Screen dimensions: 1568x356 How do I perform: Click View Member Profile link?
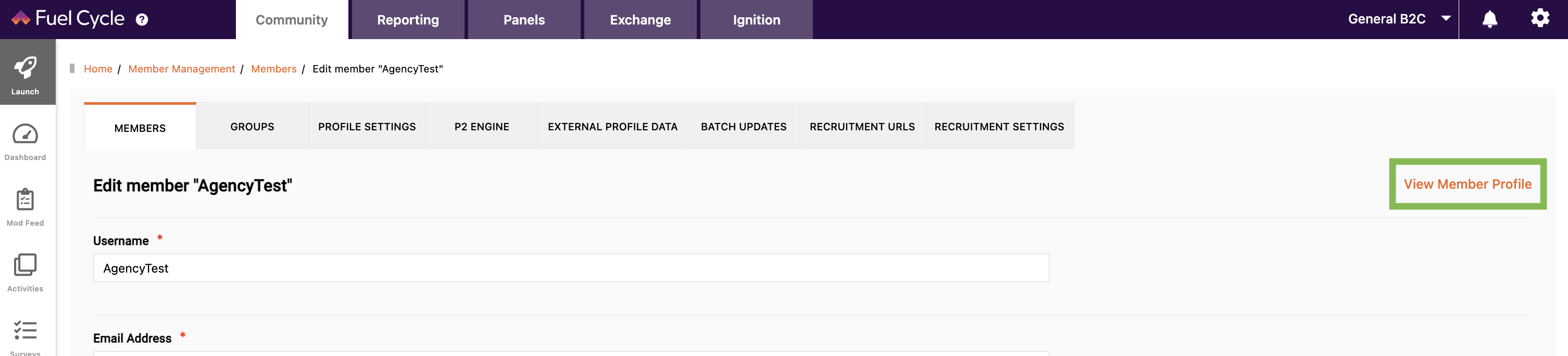pos(1467,184)
